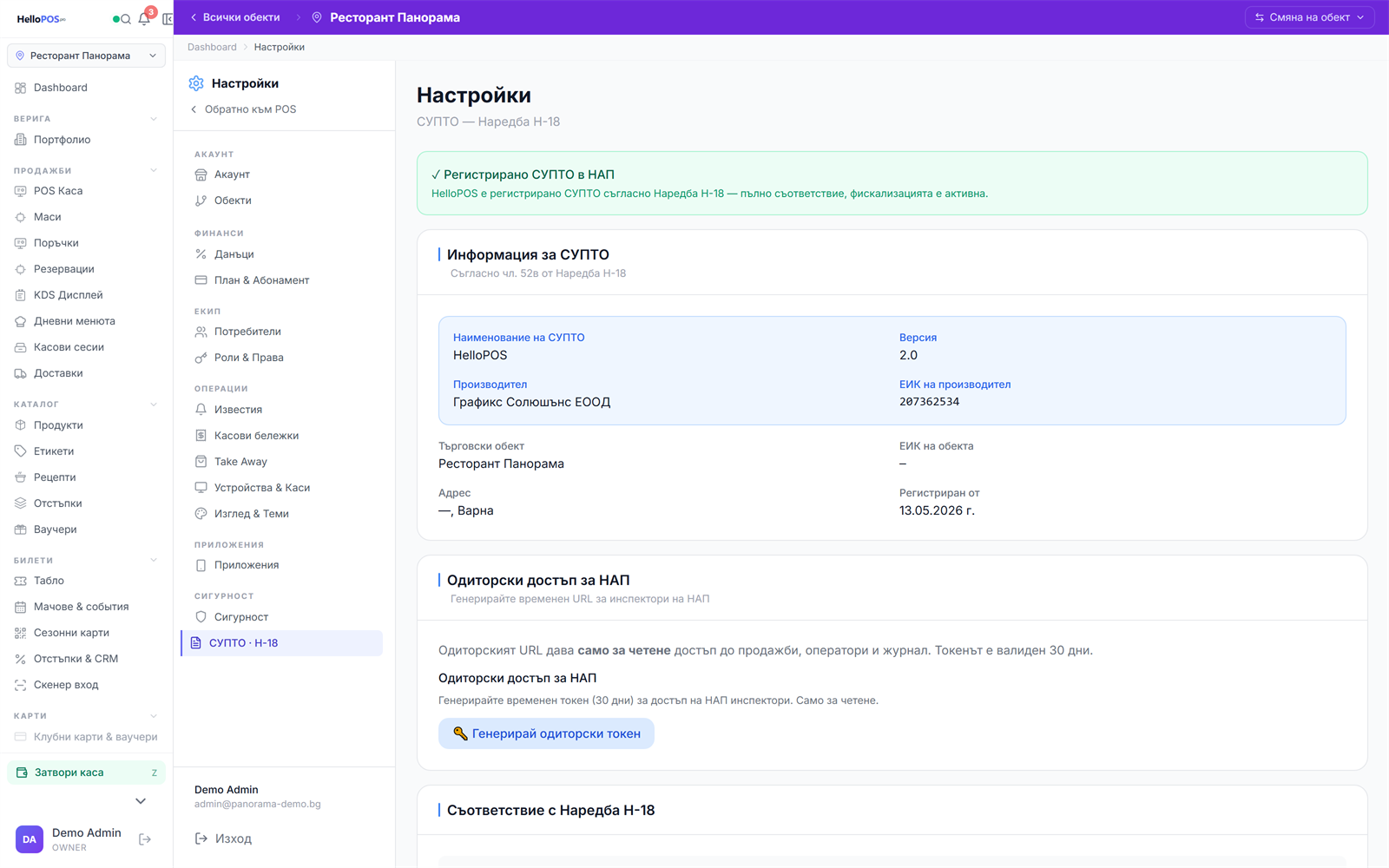1389x868 pixels.
Task: Open Take Away settings
Action: coord(281,462)
